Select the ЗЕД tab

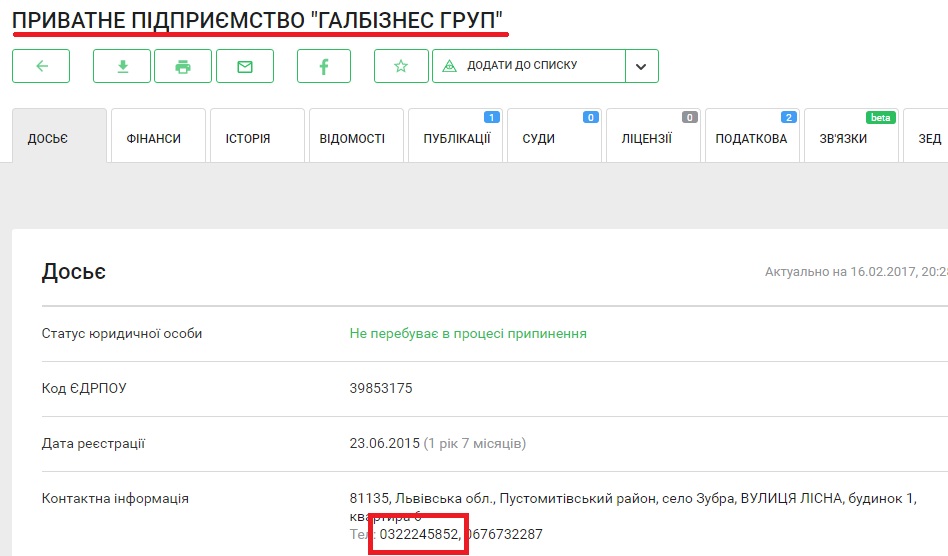coord(929,138)
